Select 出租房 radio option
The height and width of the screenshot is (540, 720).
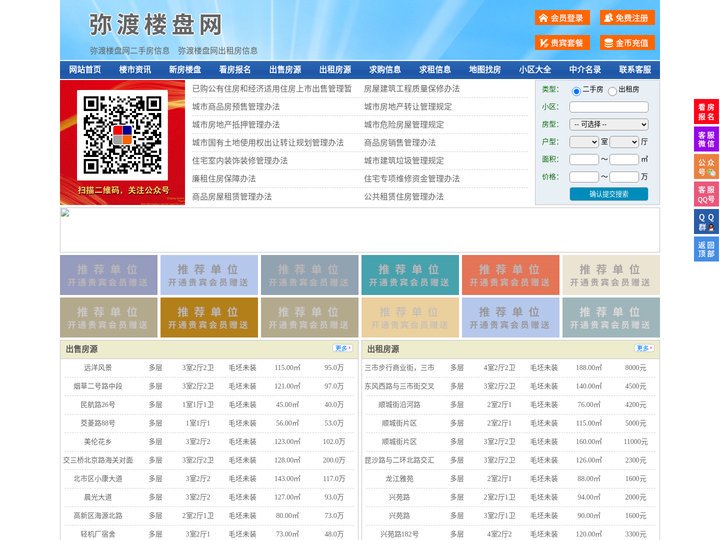pyautogui.click(x=612, y=91)
